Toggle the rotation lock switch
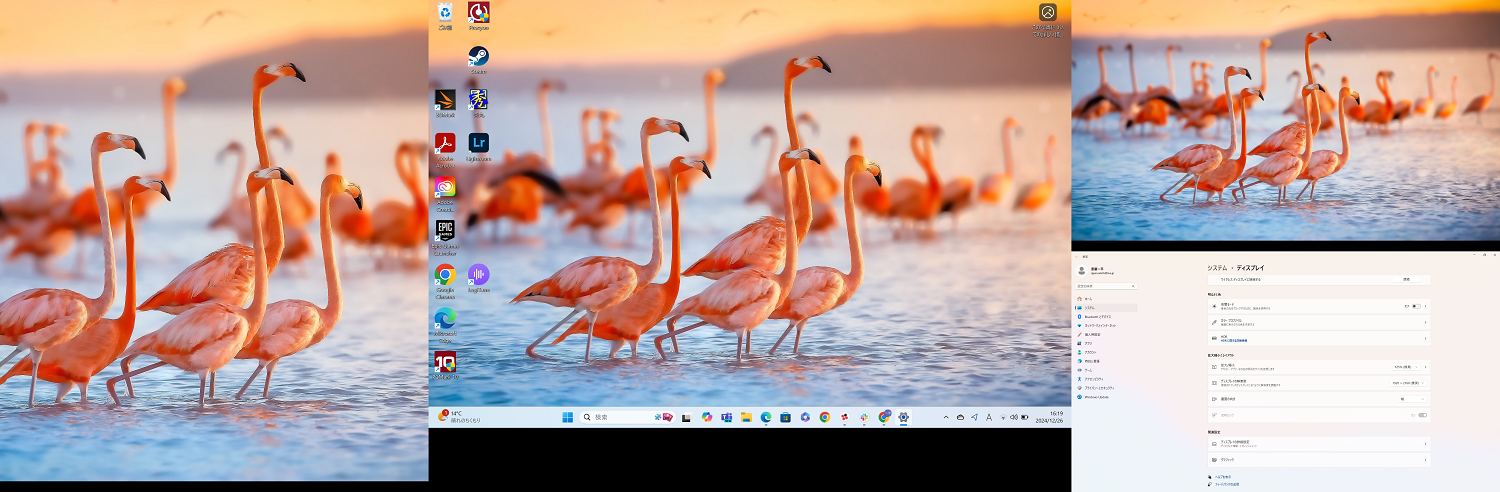Screen dimensions: 1500x492 [1422, 414]
